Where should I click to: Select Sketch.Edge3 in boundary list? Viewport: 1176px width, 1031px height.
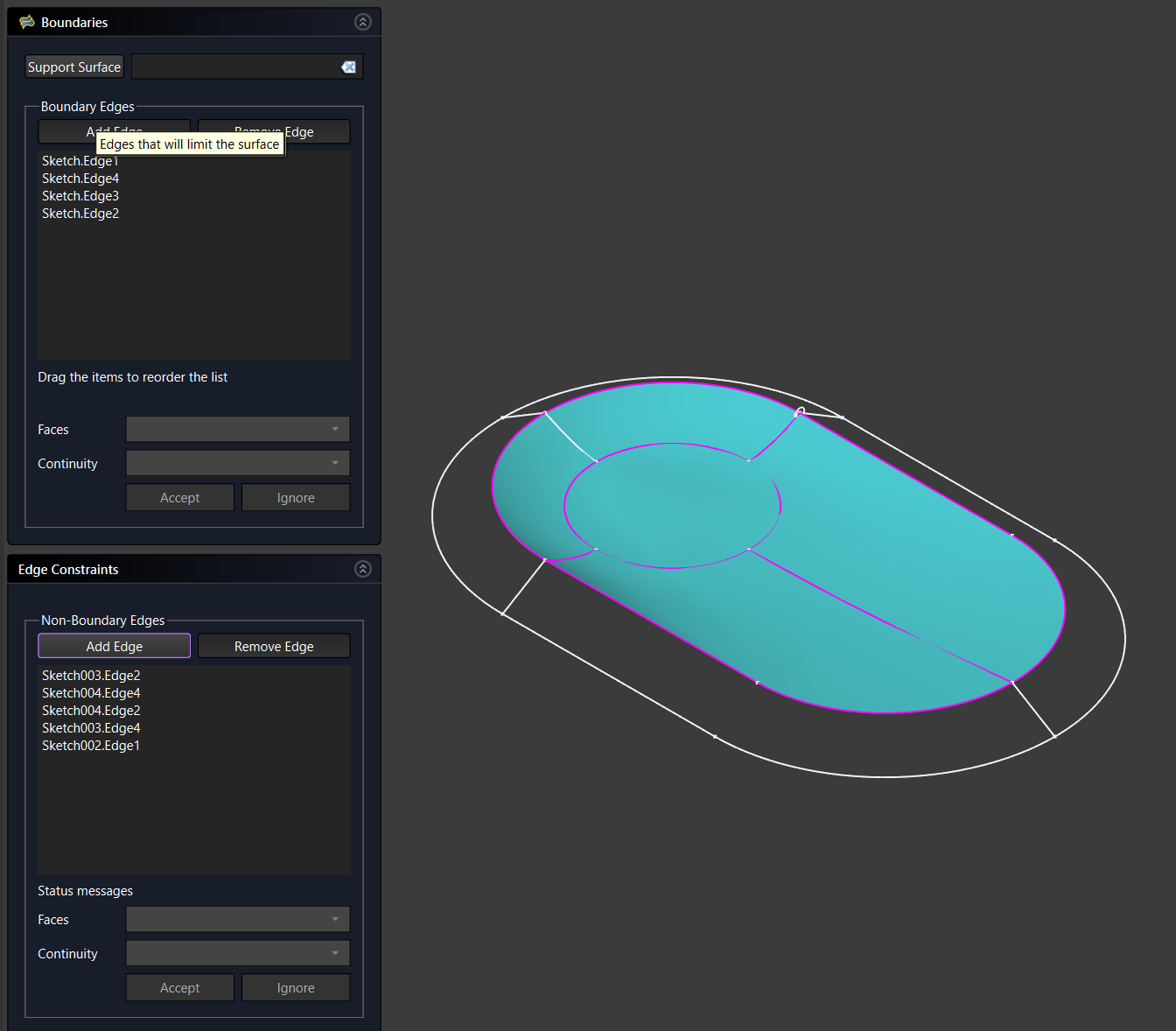80,196
